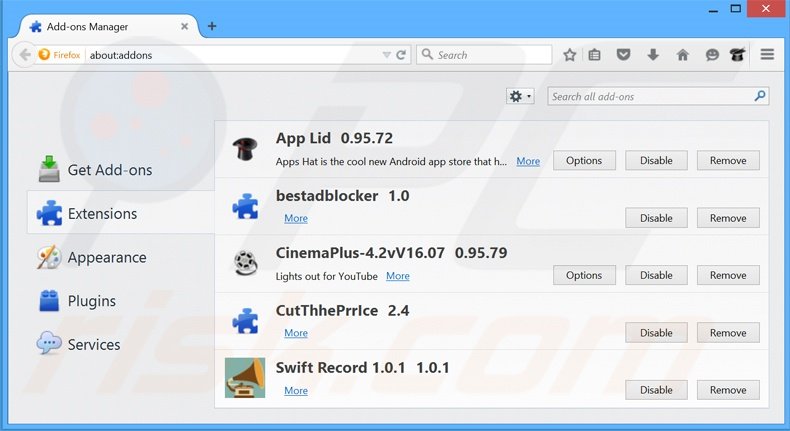Switch to the Plugins category
This screenshot has height=431, width=790.
[x=91, y=301]
